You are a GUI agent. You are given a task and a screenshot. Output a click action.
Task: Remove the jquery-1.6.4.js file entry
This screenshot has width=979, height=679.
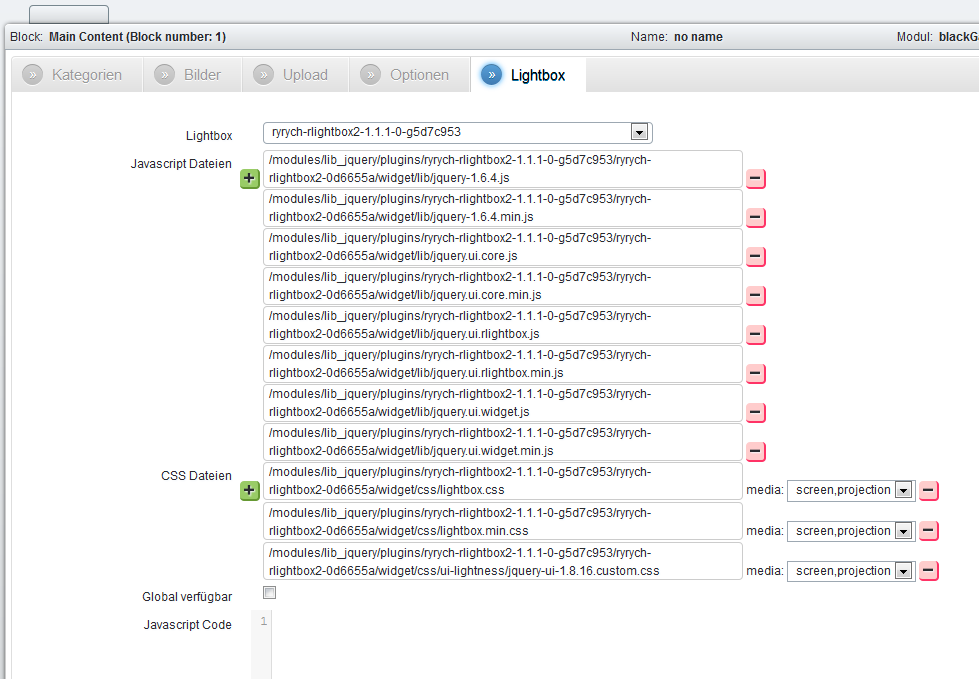coord(756,179)
